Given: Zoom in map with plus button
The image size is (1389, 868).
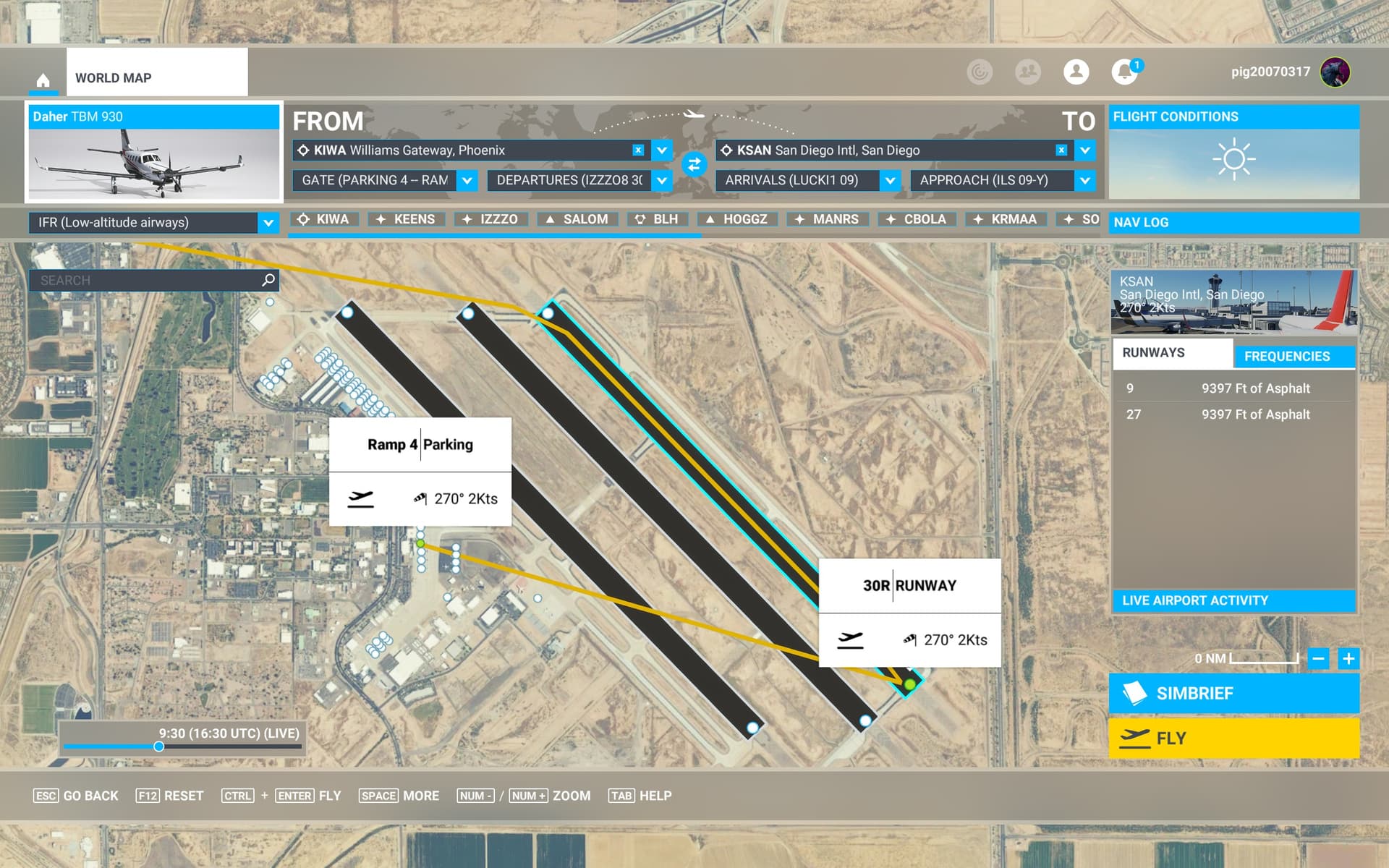Looking at the screenshot, I should [x=1348, y=658].
